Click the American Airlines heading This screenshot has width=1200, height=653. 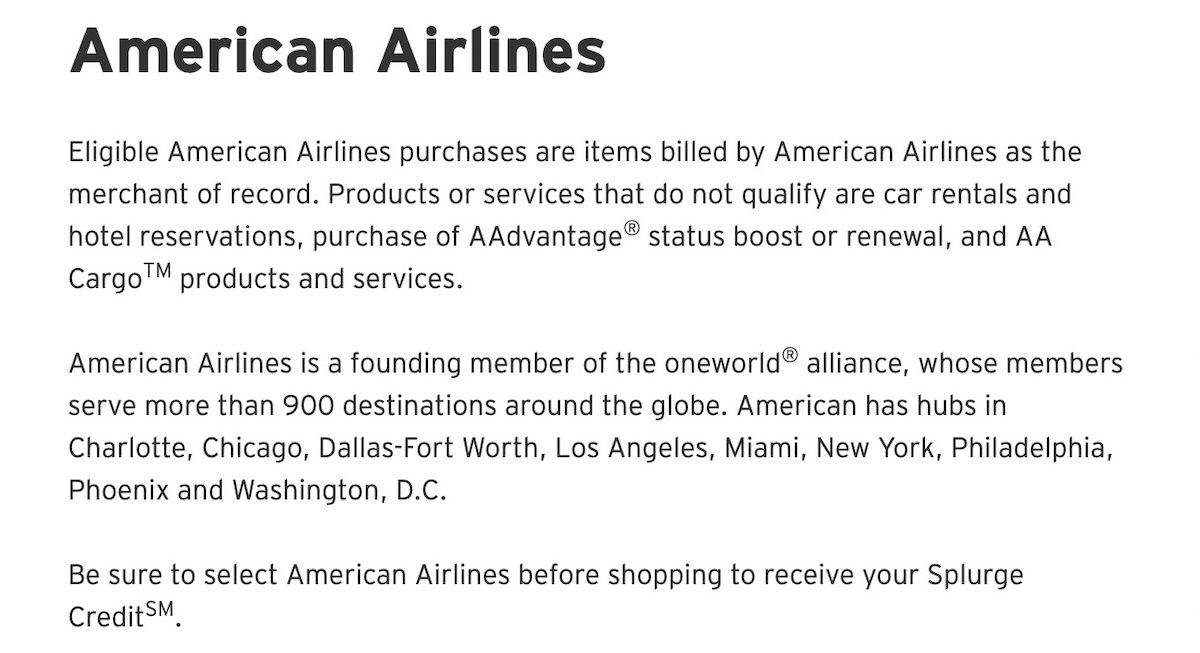[x=337, y=48]
